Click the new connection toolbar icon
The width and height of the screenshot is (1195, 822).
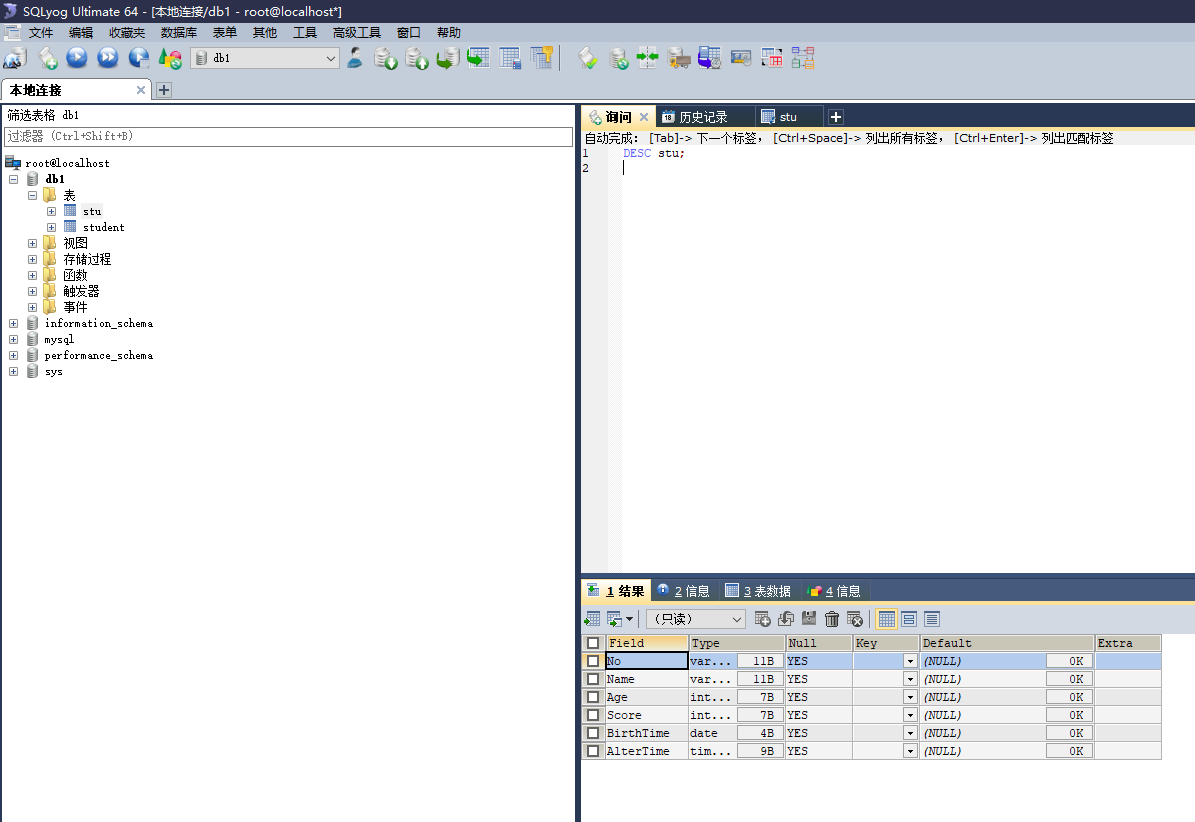[15, 58]
